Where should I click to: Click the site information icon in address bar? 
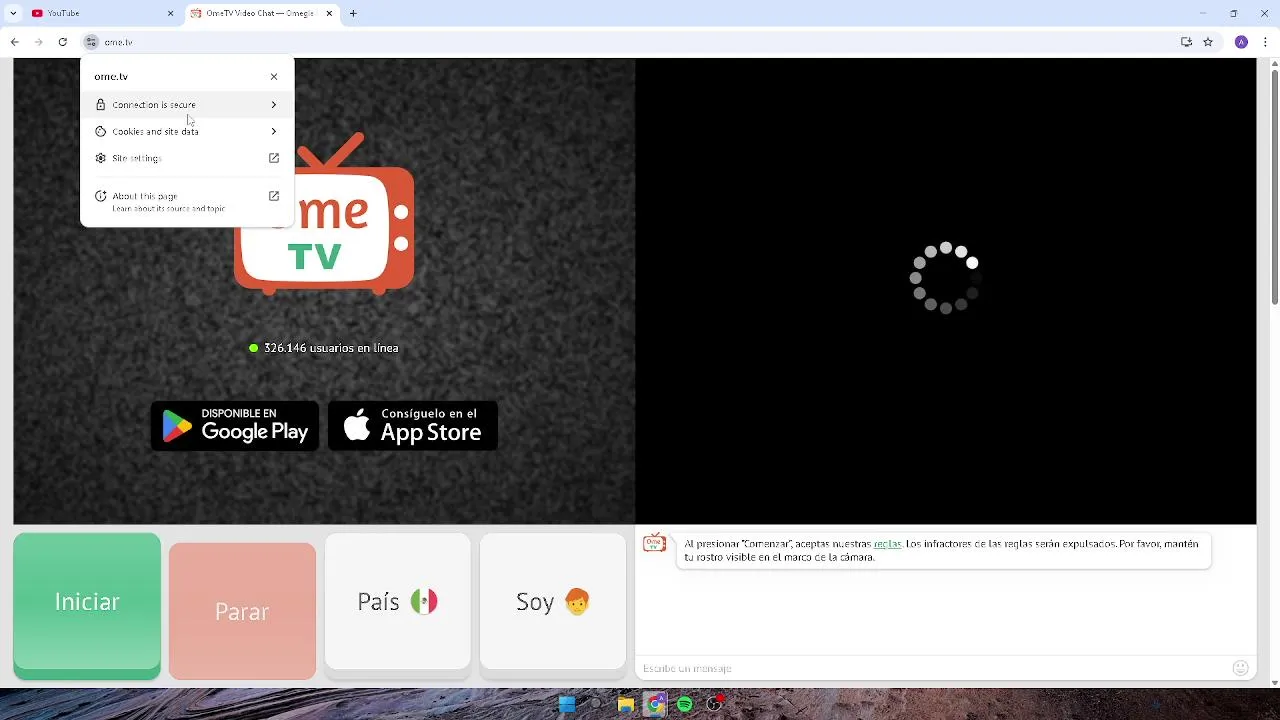coord(91,42)
